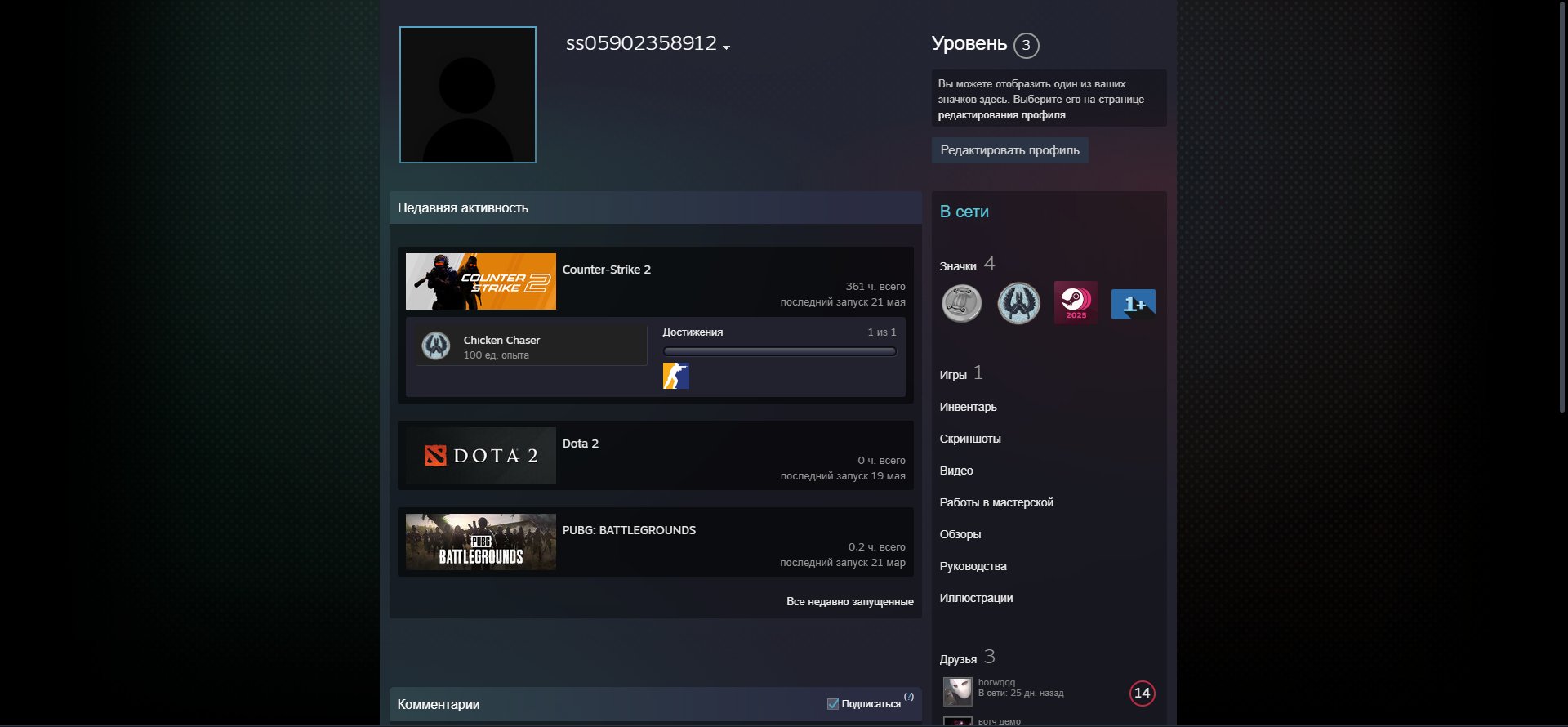Click "1 из 1" achievements count
Image resolution: width=1568 pixels, height=727 pixels.
point(882,332)
